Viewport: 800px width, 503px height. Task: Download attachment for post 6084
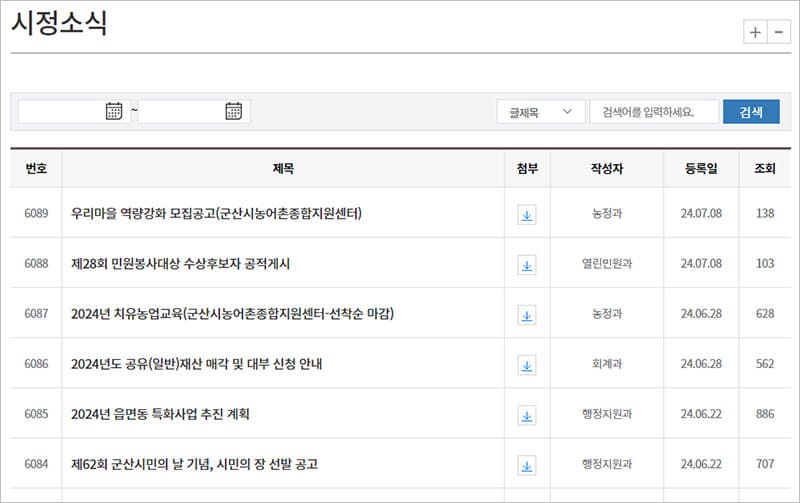click(x=527, y=465)
